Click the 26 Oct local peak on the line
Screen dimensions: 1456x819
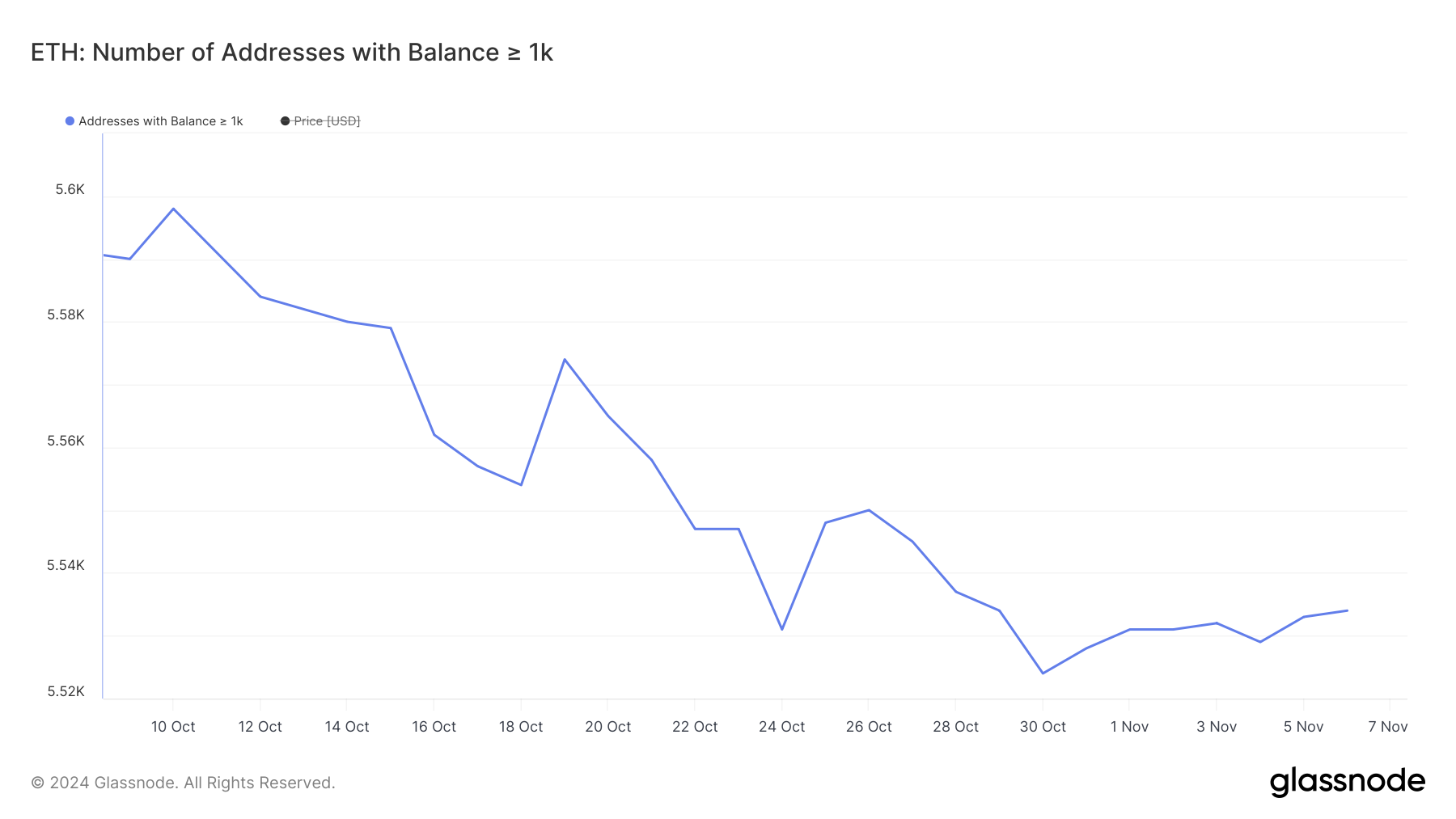coord(869,510)
